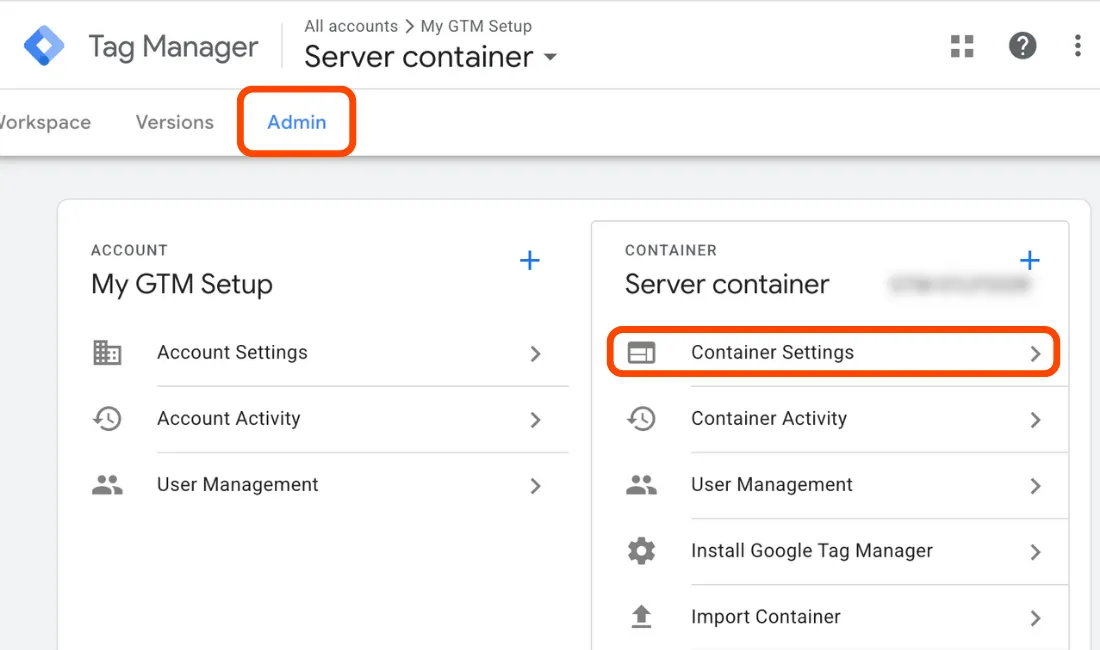The width and height of the screenshot is (1100, 650).
Task: Open the three-dot overflow menu
Action: [x=1077, y=46]
